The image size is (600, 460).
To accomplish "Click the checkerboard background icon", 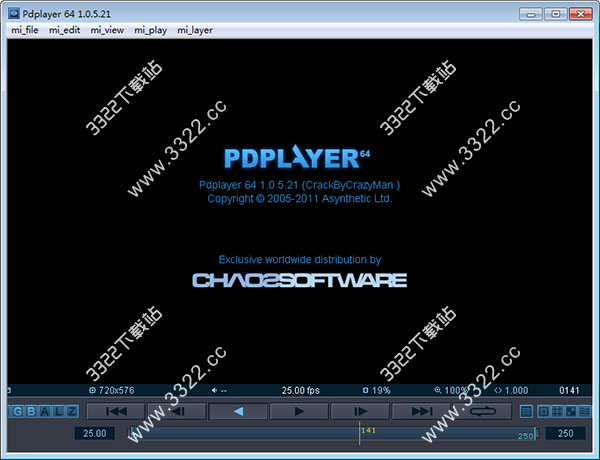I will [571, 411].
